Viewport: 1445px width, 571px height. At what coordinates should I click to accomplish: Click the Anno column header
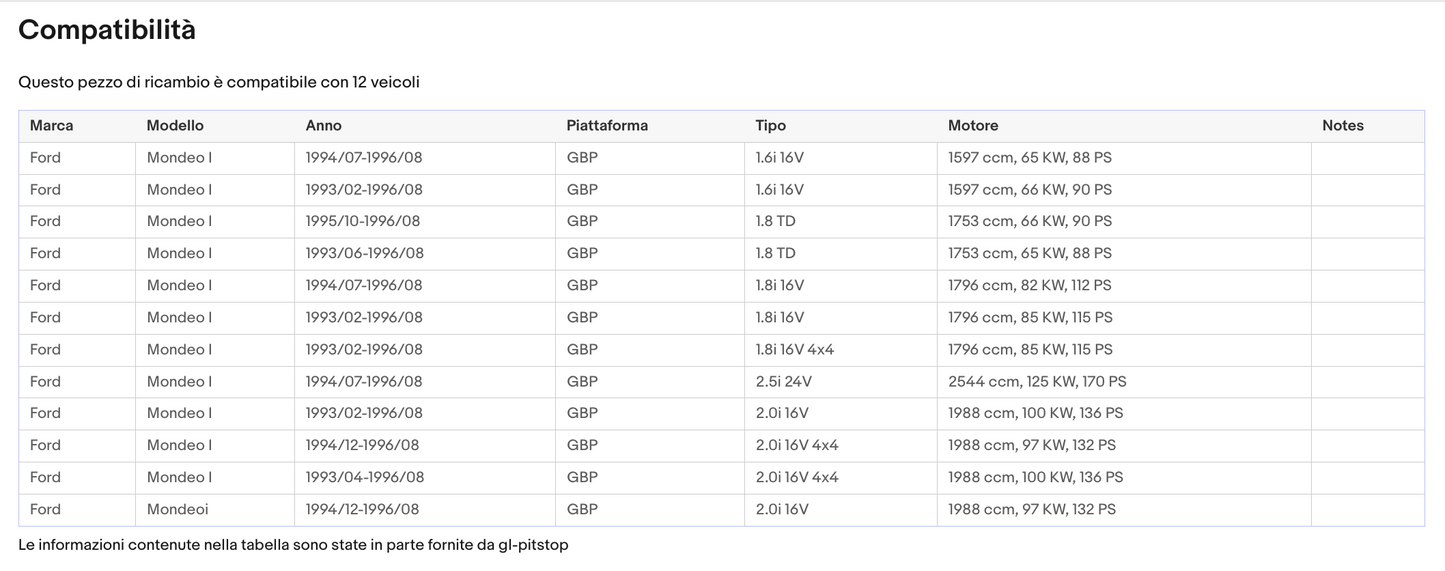[x=323, y=126]
